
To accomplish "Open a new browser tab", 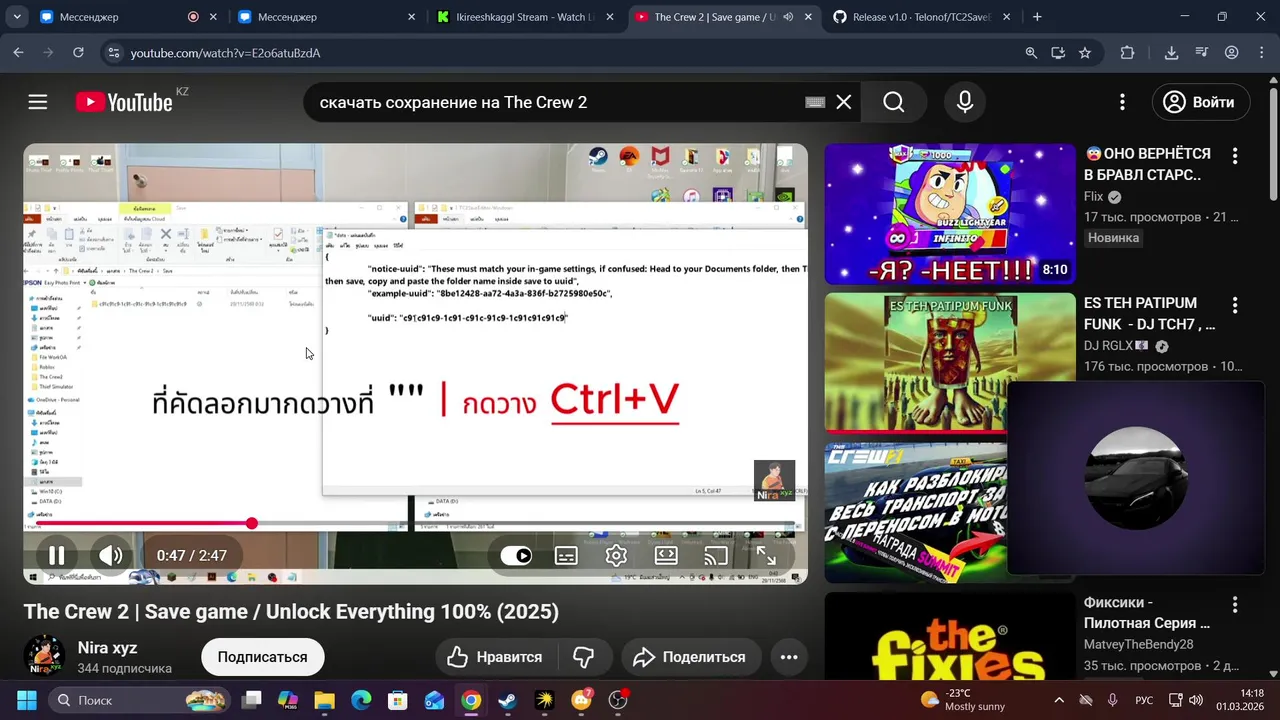I will coord(1037,17).
